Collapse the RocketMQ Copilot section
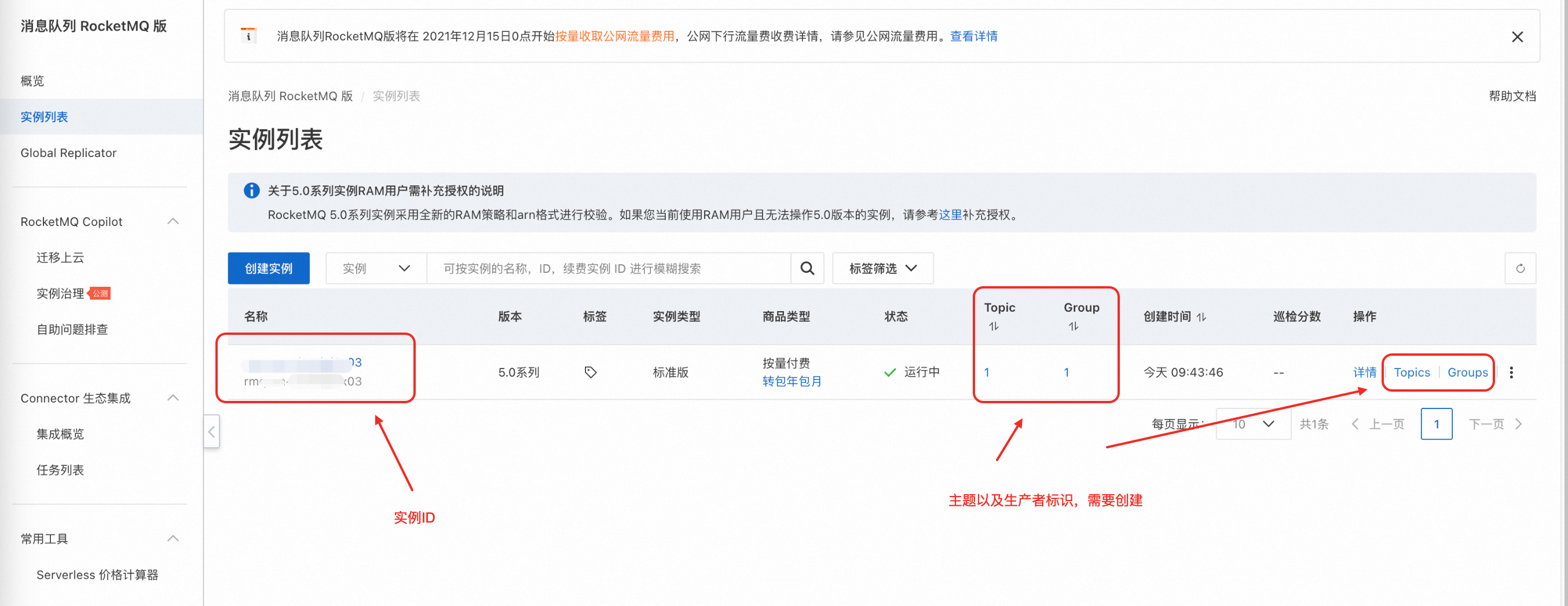 [173, 222]
